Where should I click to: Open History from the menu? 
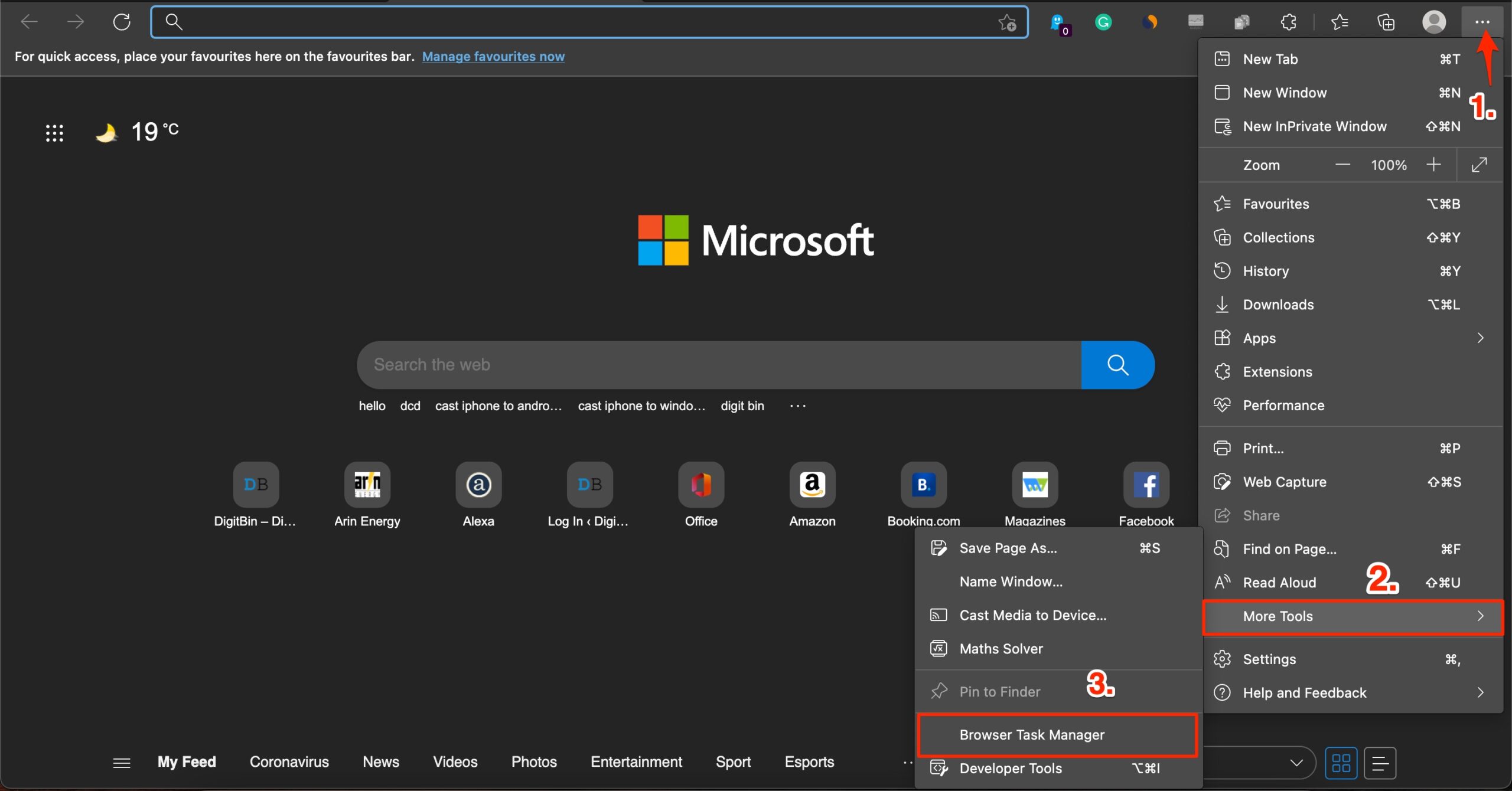pos(1351,272)
